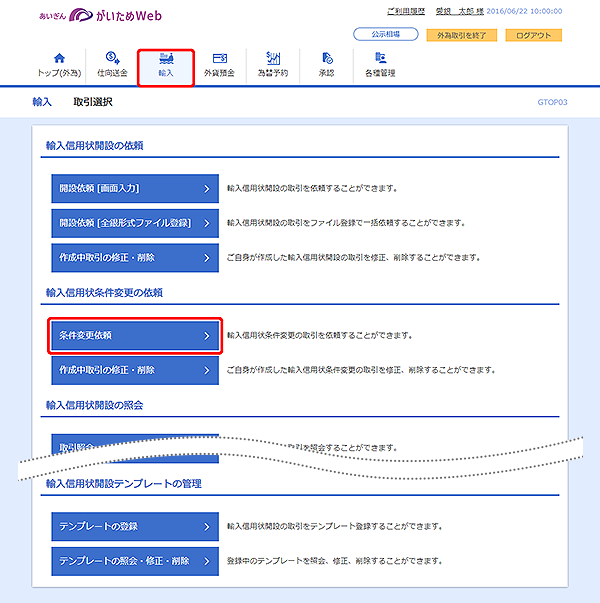
Task: Click the 輸入信用状開設の照会 section heading
Action: point(95,405)
